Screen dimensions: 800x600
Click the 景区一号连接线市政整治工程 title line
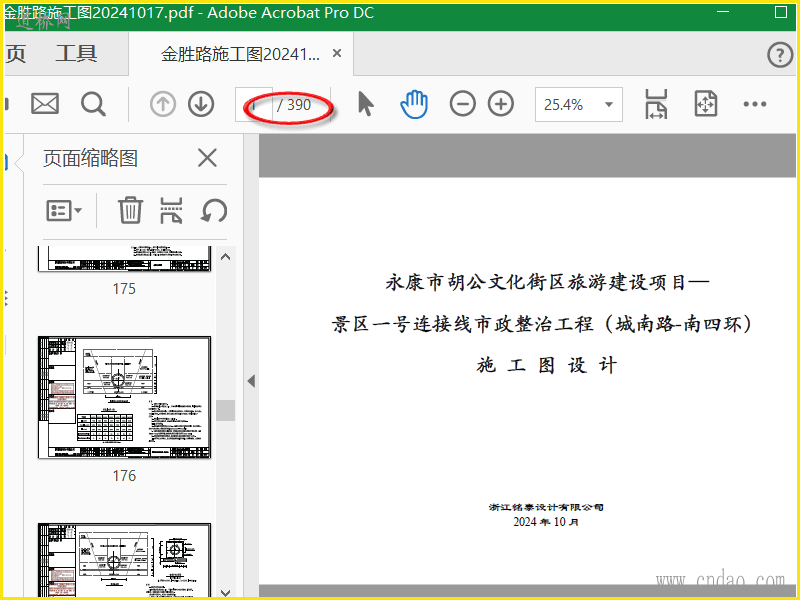pos(542,324)
